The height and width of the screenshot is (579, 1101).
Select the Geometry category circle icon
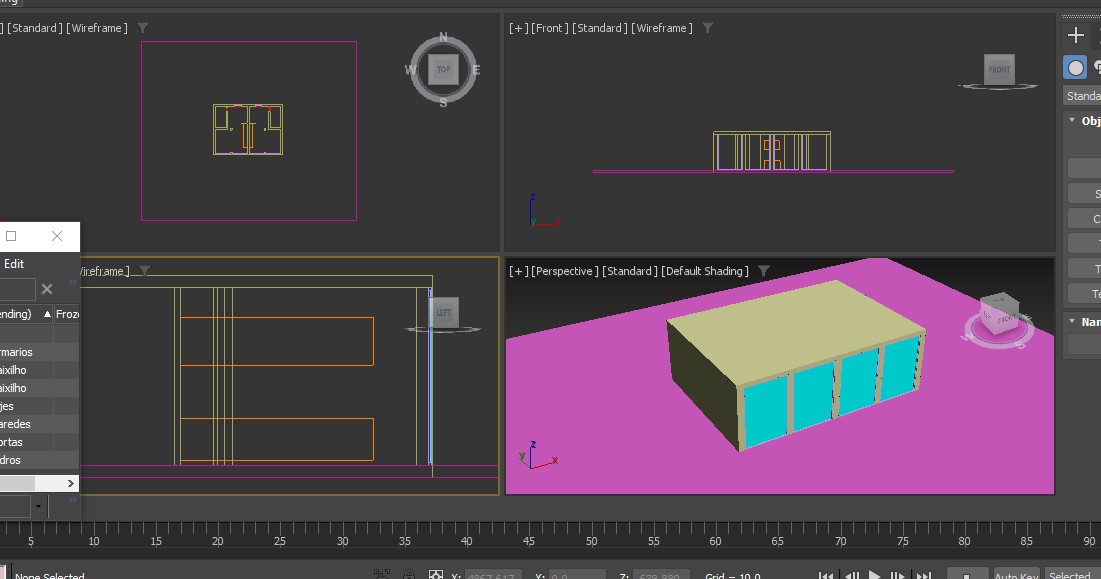tap(1075, 67)
